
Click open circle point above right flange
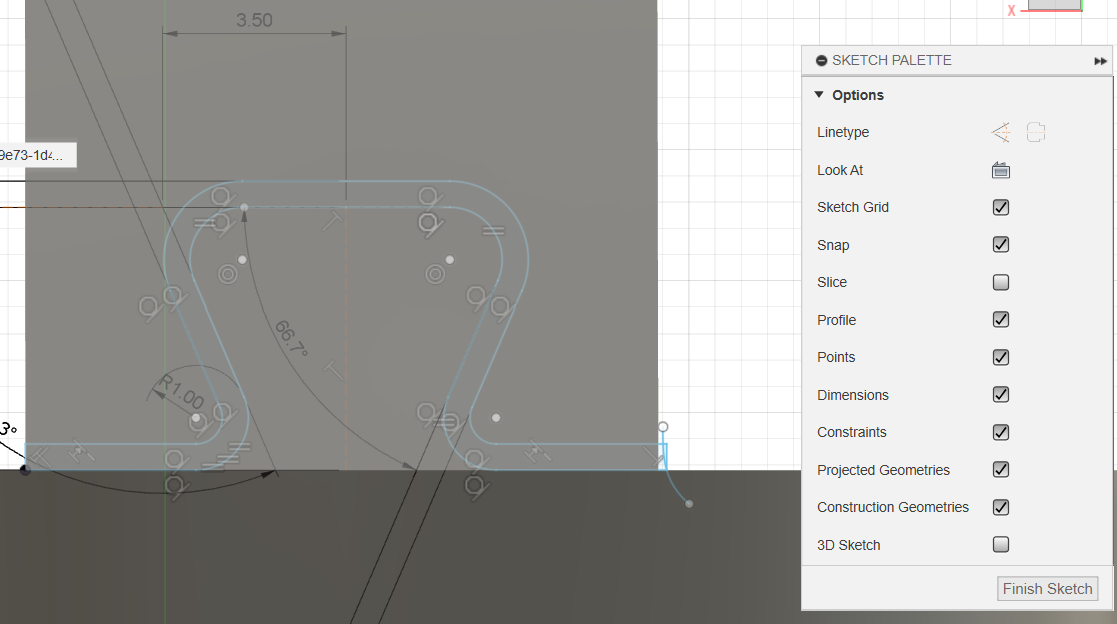pyautogui.click(x=663, y=427)
